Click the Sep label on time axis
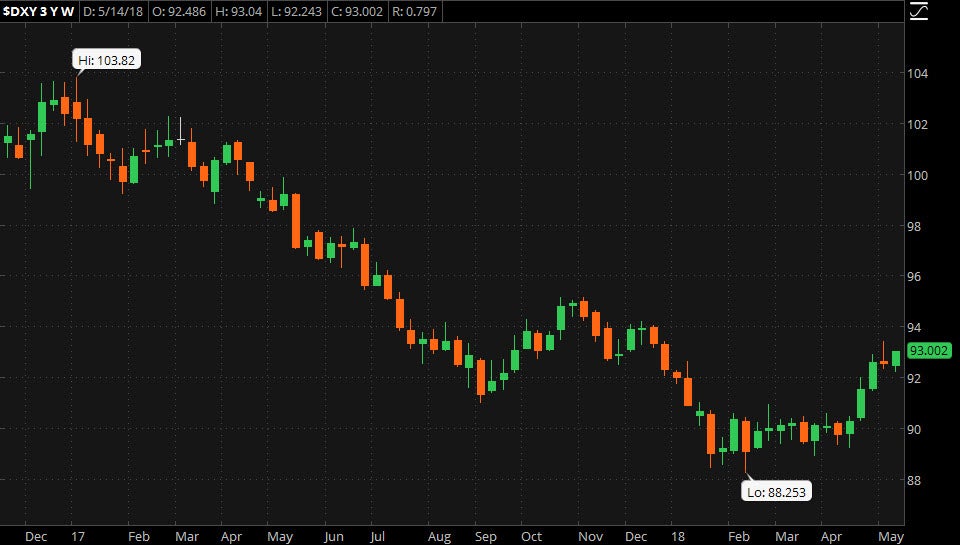The height and width of the screenshot is (545, 960). coord(486,536)
